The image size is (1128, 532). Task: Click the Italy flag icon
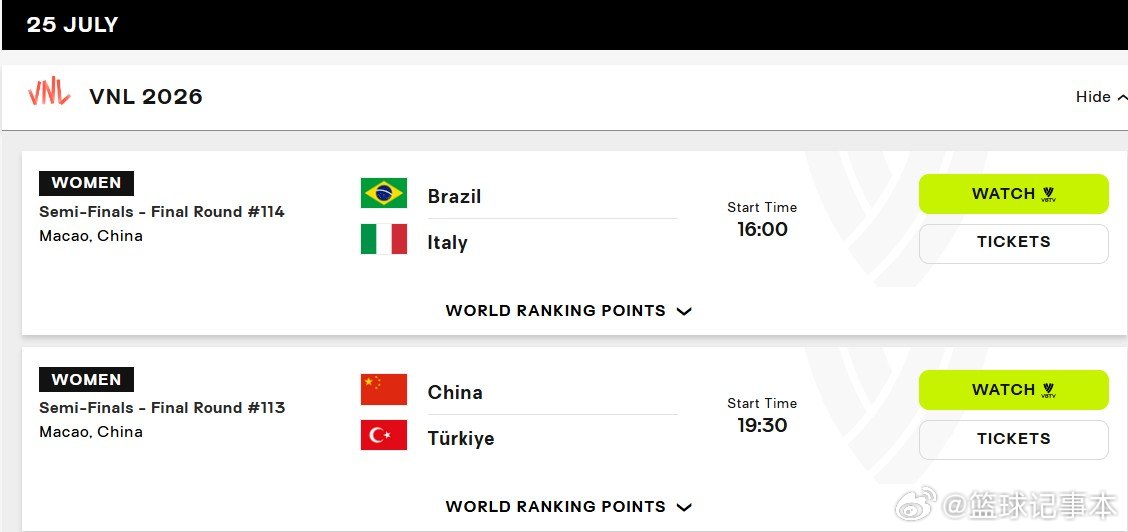coord(383,239)
